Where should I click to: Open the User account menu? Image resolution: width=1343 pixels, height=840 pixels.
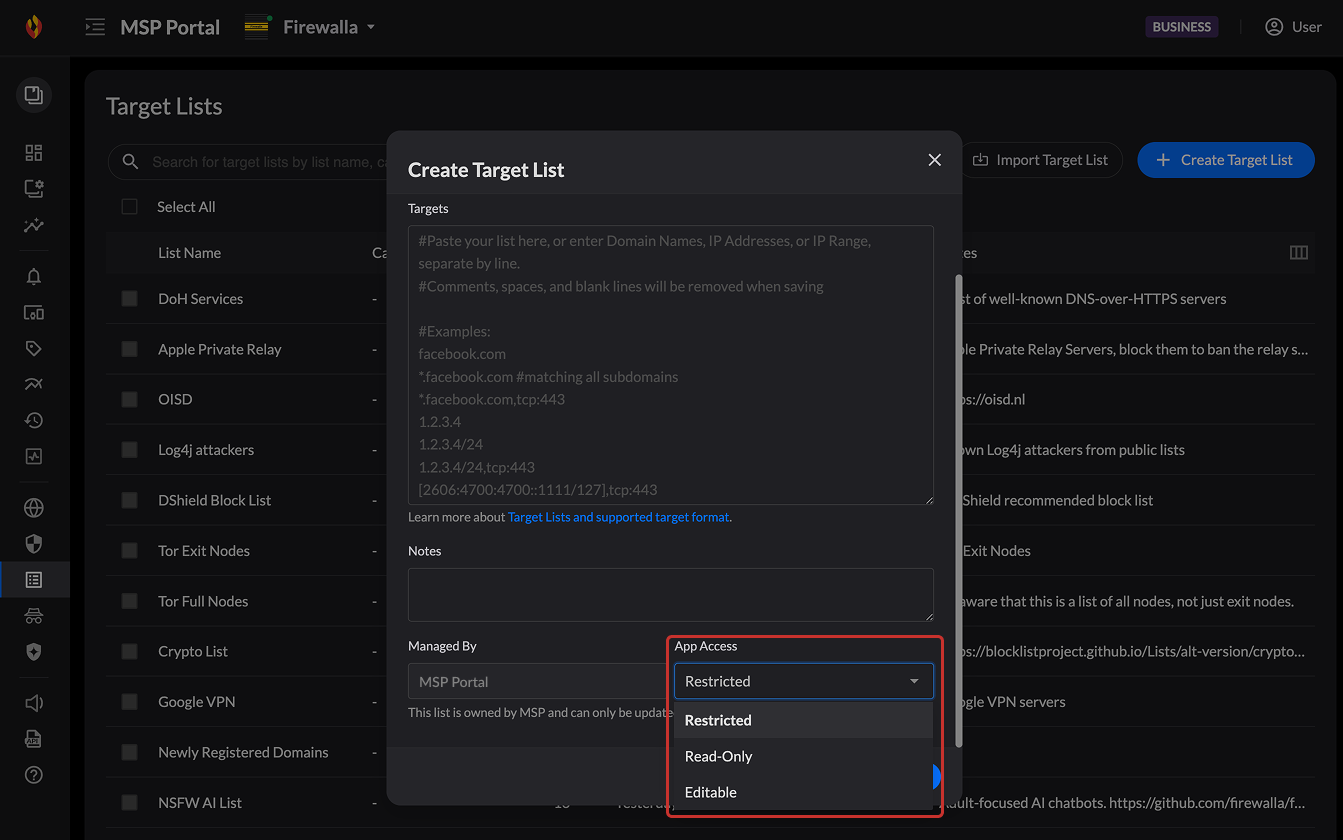pos(1293,27)
